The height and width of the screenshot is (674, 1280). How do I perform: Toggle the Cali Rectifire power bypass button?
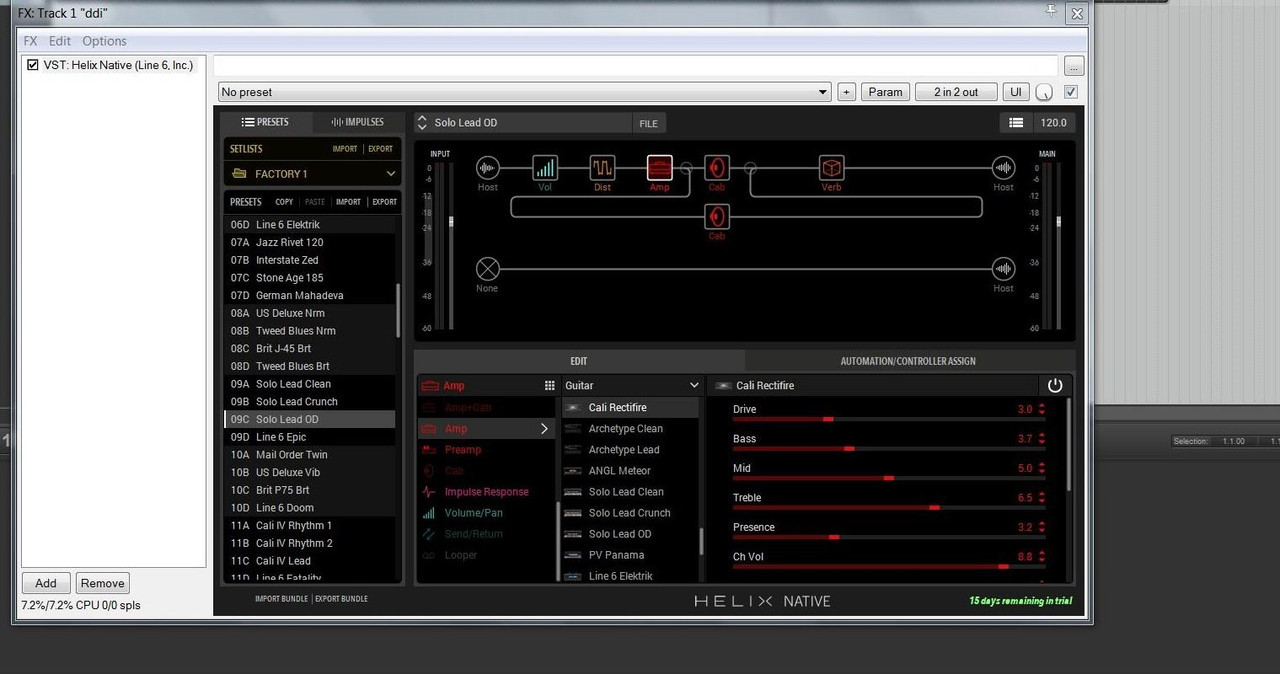(x=1054, y=385)
